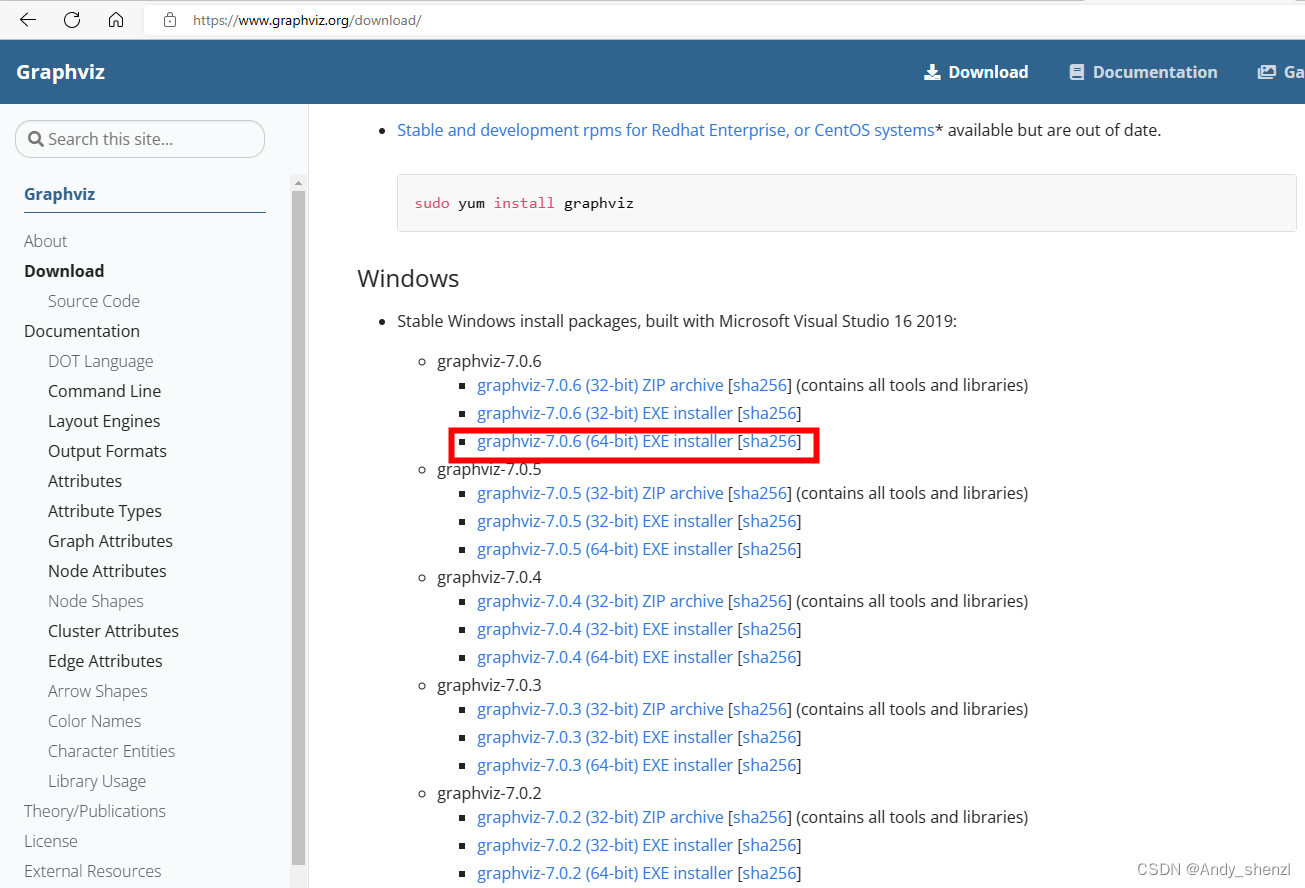This screenshot has height=888, width=1305.
Task: Download graphviz-7.0.4 (32-bit) ZIP archive
Action: (x=600, y=601)
